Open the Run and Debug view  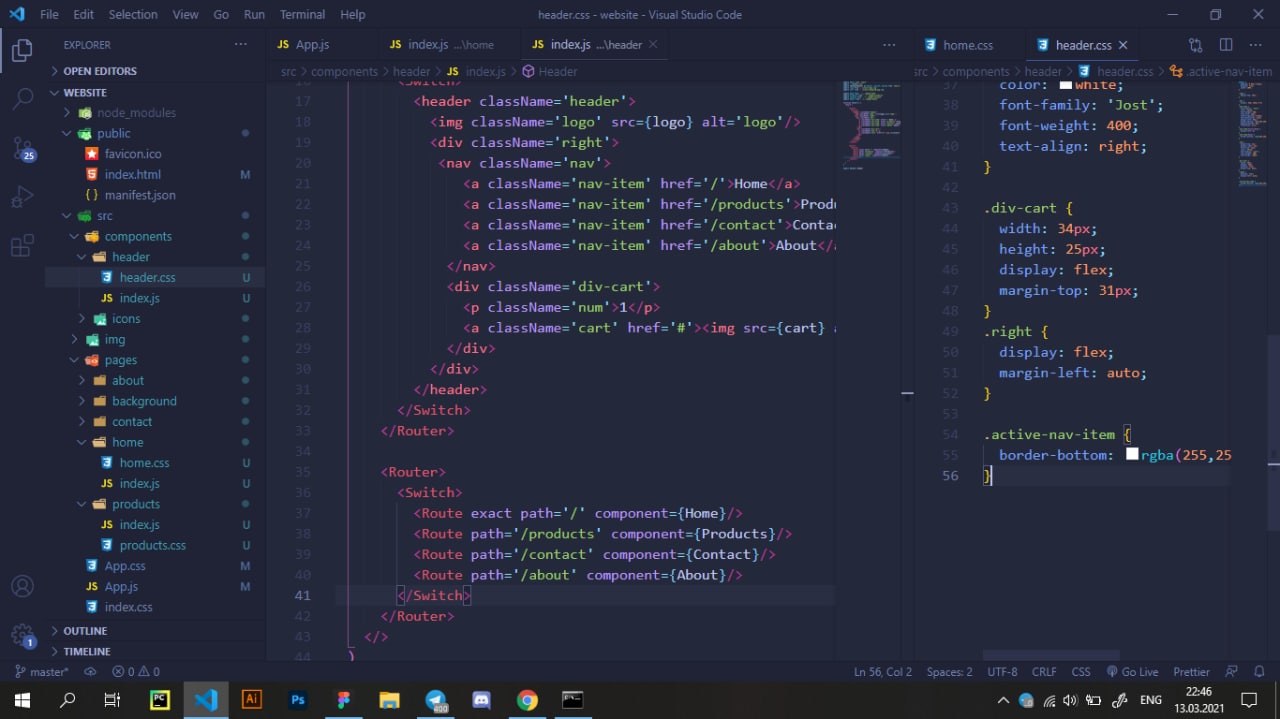tap(22, 197)
